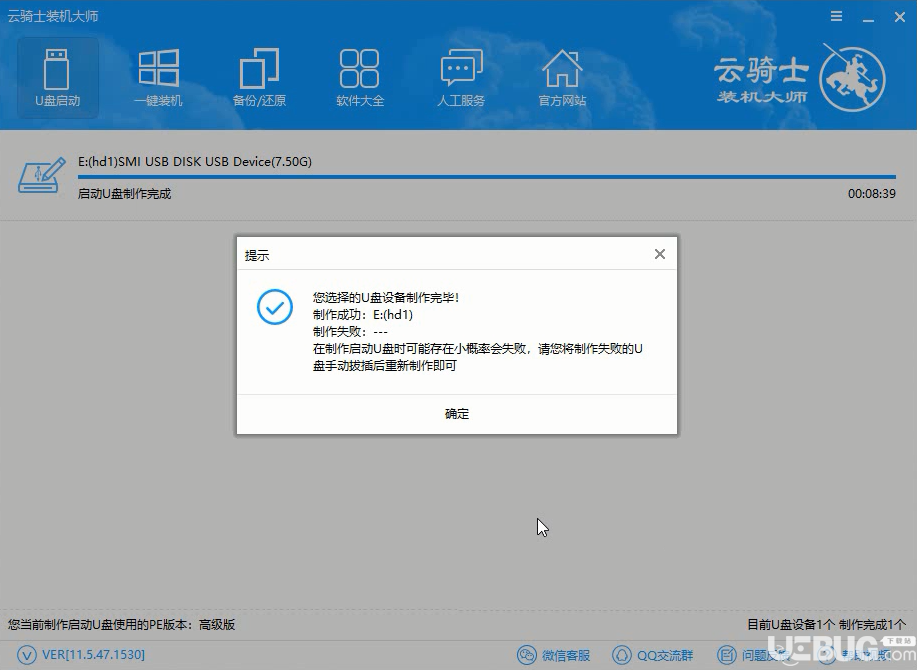917x670 pixels.
Task: Click the QQ group headset icon
Action: click(x=622, y=655)
